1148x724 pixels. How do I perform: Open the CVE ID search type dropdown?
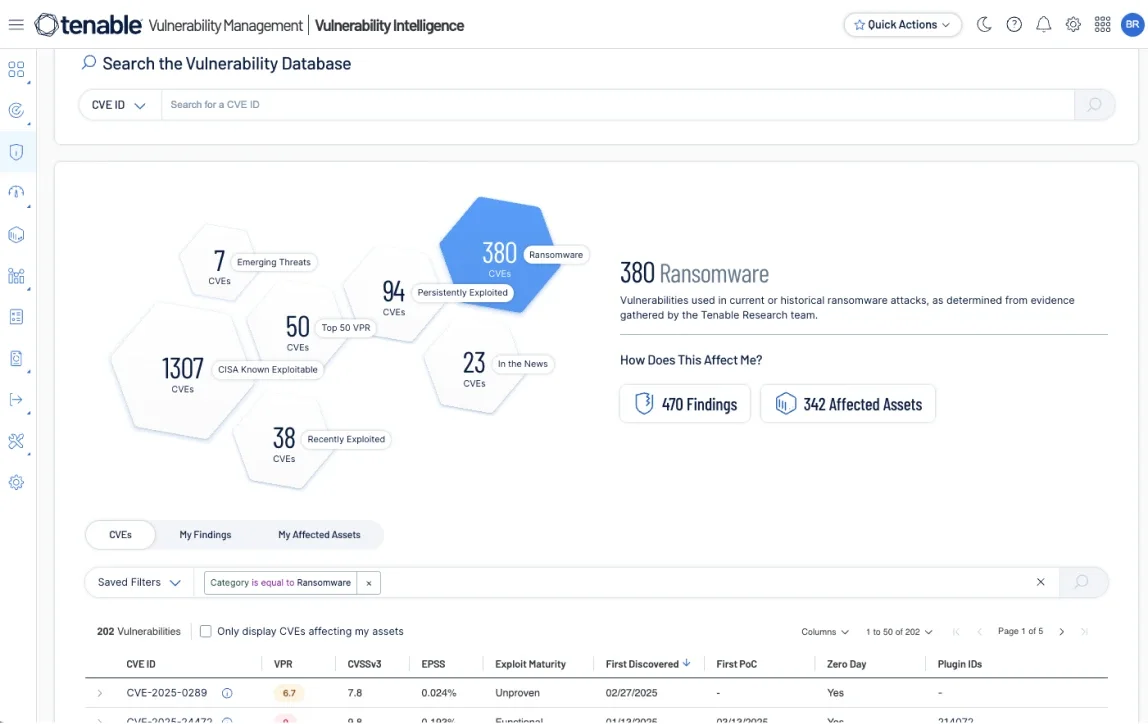119,105
